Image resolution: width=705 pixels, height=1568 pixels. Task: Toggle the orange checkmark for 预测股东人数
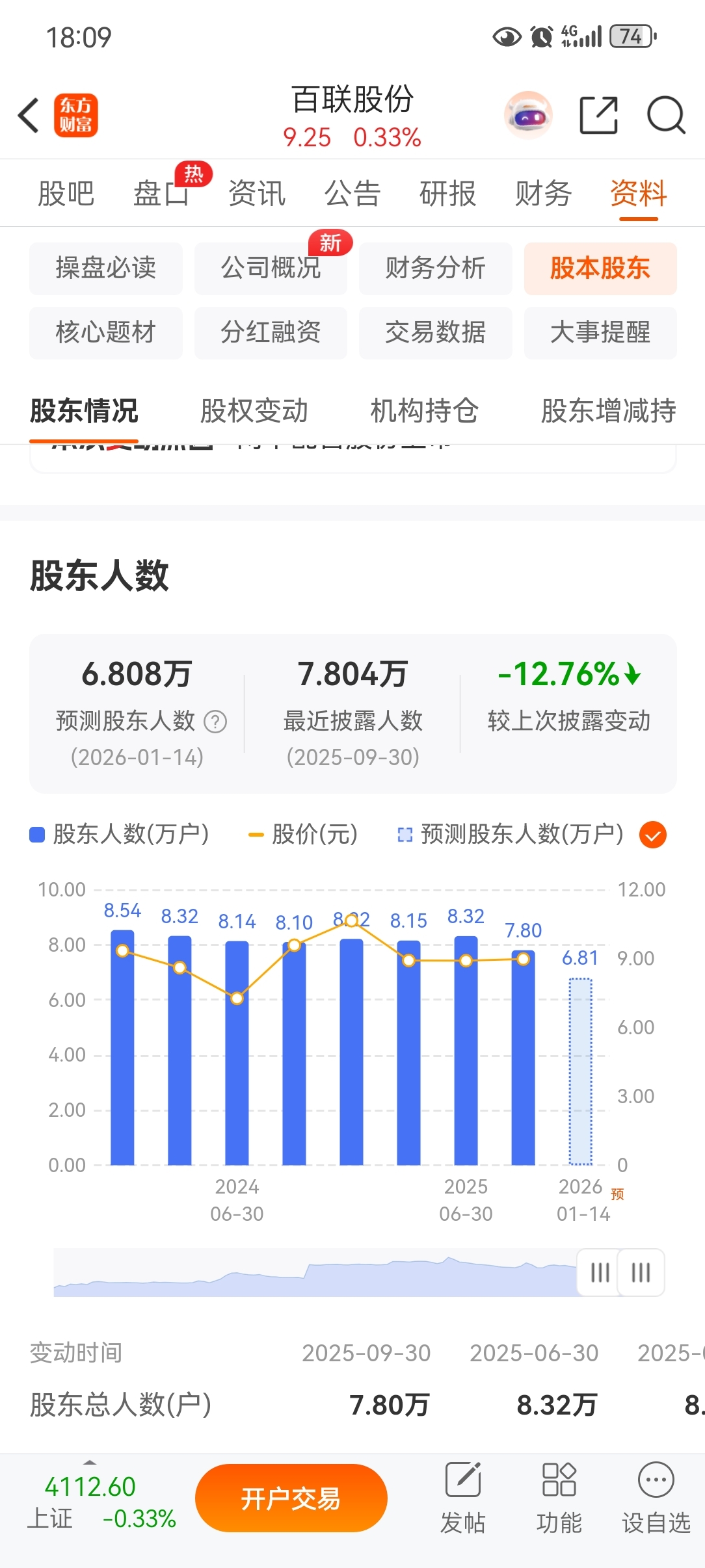click(653, 835)
